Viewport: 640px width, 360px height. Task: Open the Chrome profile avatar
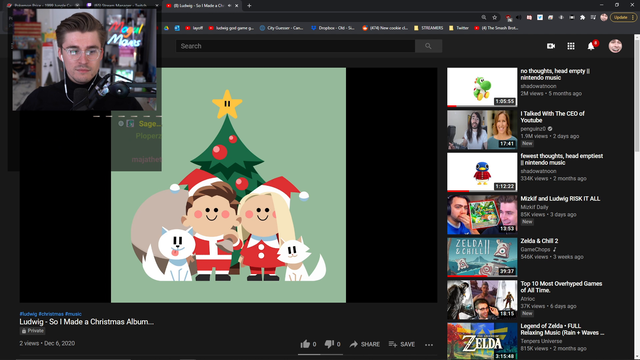pyautogui.click(x=604, y=17)
